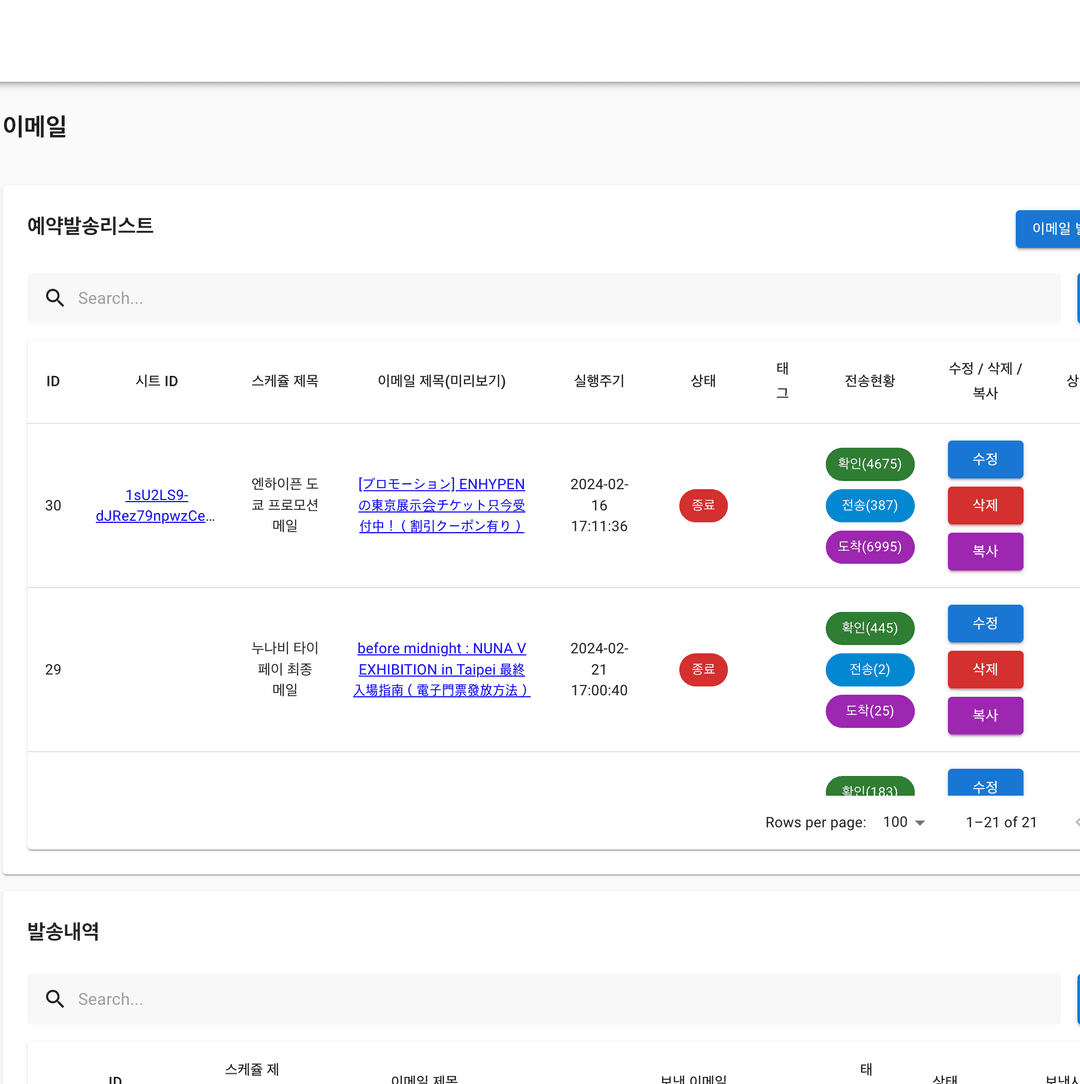Click 확인(445) status chip
This screenshot has width=1080, height=1084.
(x=870, y=628)
